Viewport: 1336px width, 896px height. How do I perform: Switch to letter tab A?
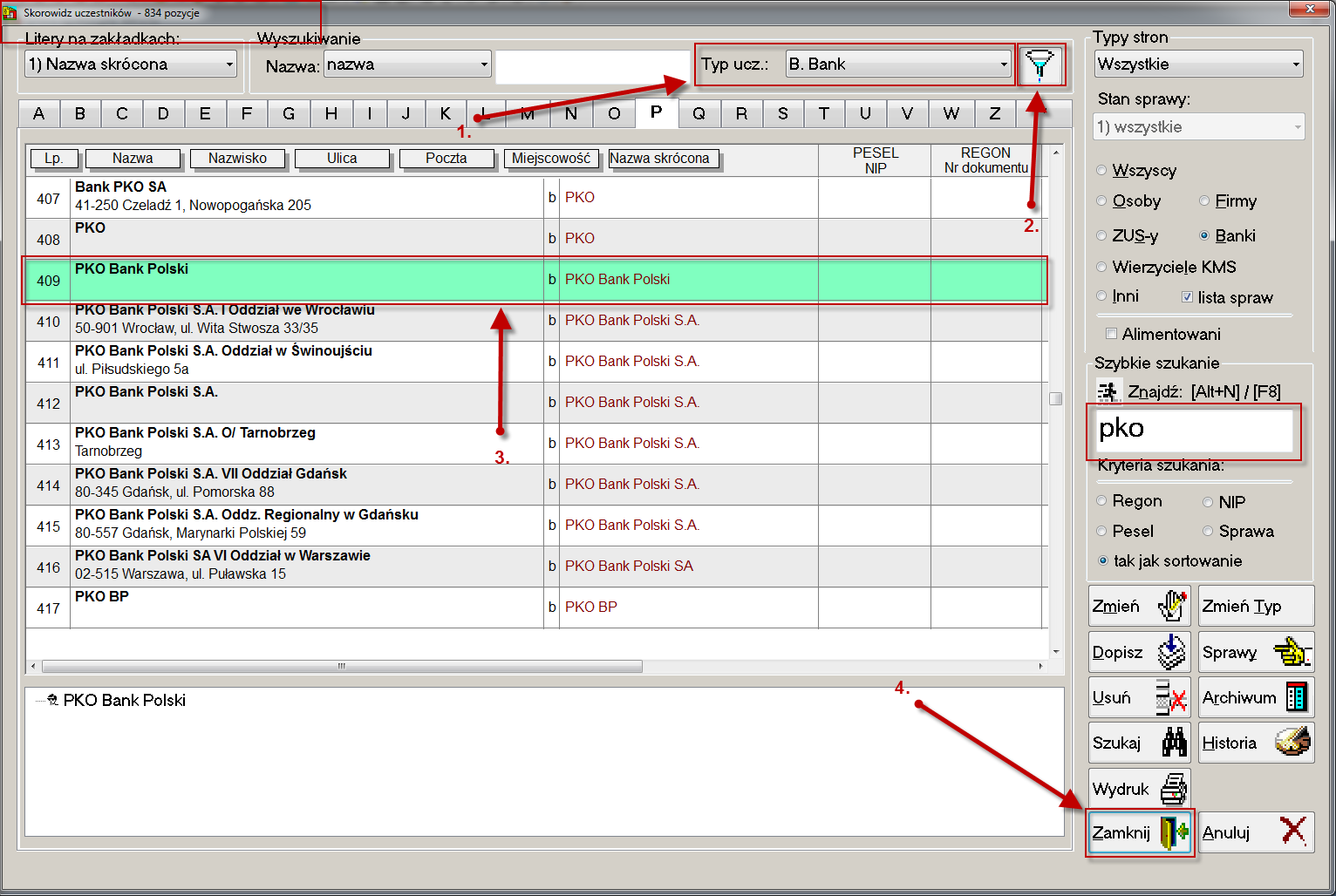38,113
